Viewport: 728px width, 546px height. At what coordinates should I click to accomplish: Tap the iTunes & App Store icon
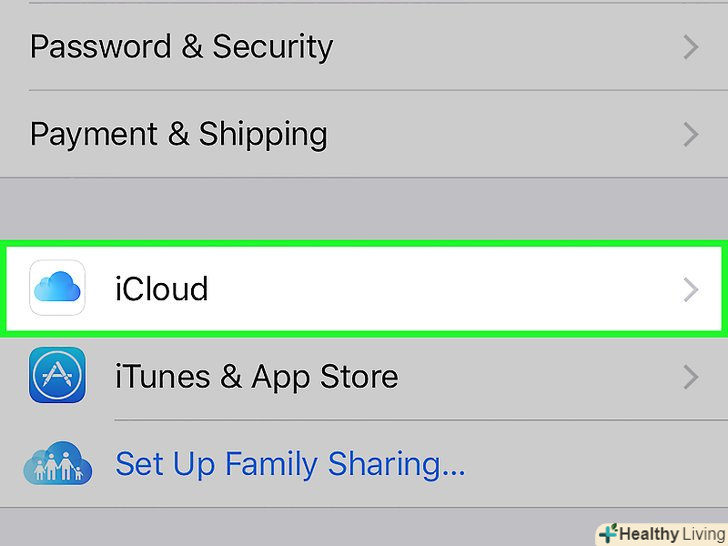[57, 376]
